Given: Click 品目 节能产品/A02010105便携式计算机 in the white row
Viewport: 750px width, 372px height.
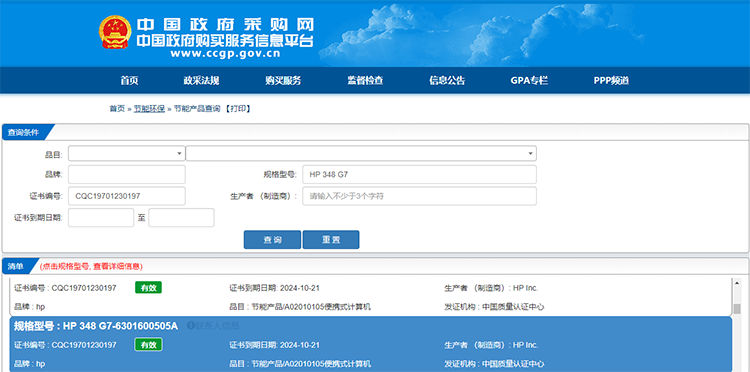Looking at the screenshot, I should (300, 307).
